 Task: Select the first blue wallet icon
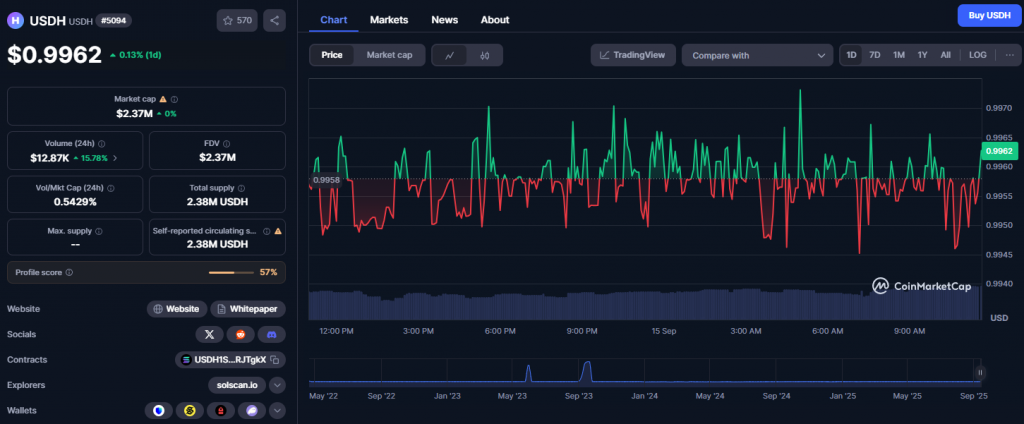pos(158,411)
